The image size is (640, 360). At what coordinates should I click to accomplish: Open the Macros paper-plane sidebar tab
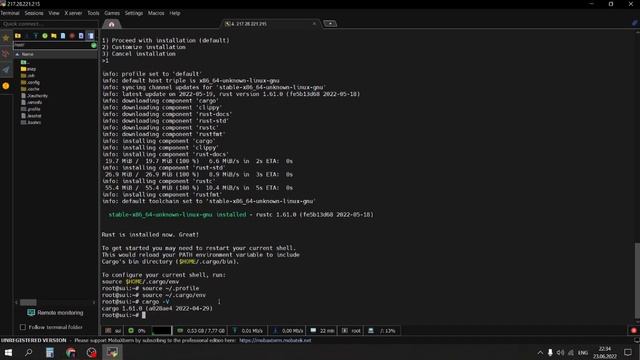click(x=6, y=70)
